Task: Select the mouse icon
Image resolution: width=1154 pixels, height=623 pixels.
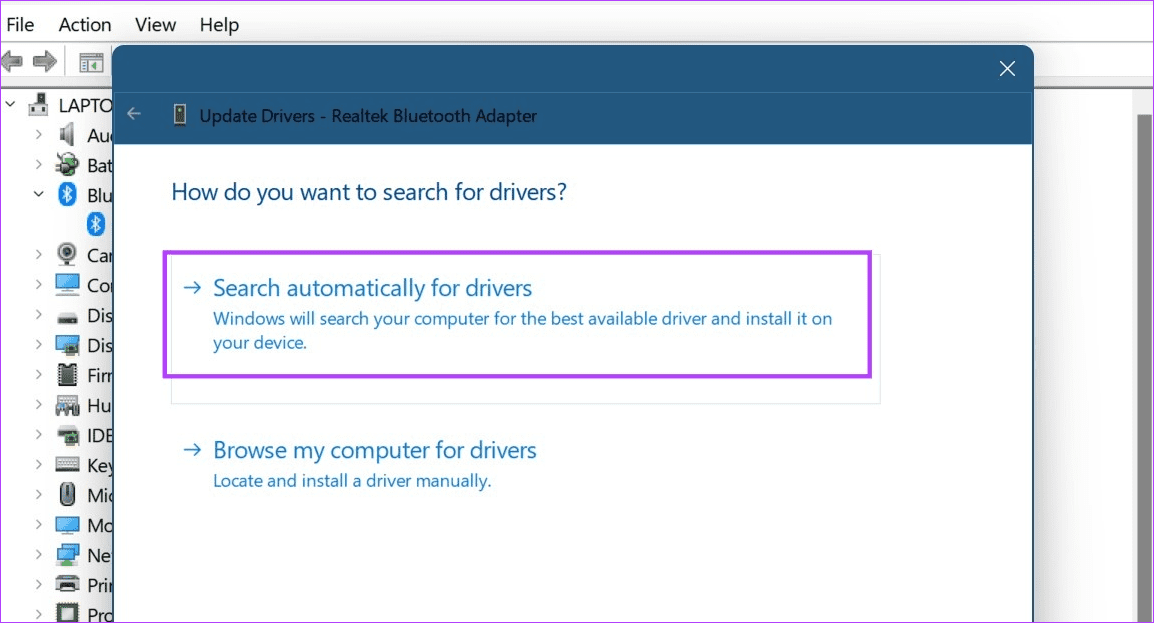Action: click(67, 494)
